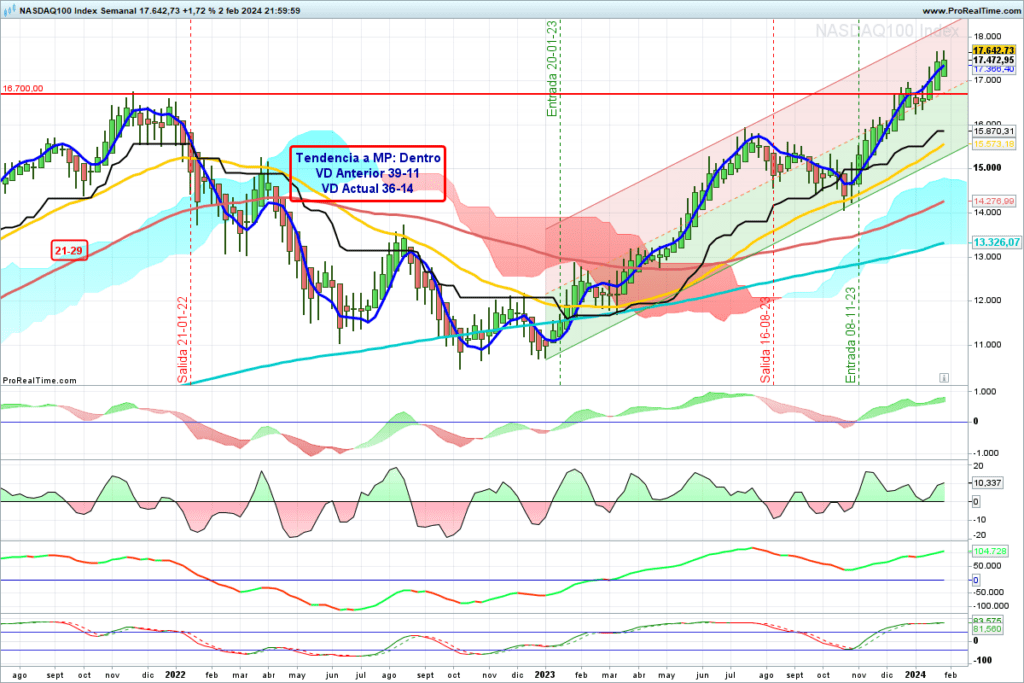1024x683 pixels.
Task: Click the yellow 17.642,73 current price tag
Action: click(x=993, y=50)
